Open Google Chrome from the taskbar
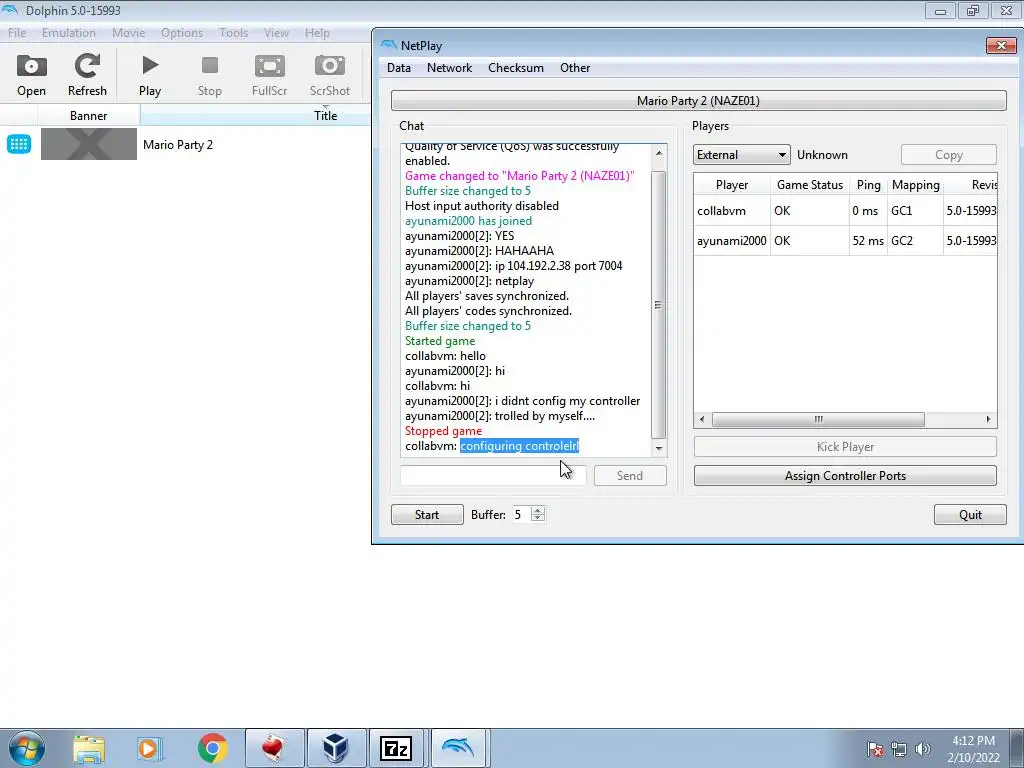 click(212, 748)
